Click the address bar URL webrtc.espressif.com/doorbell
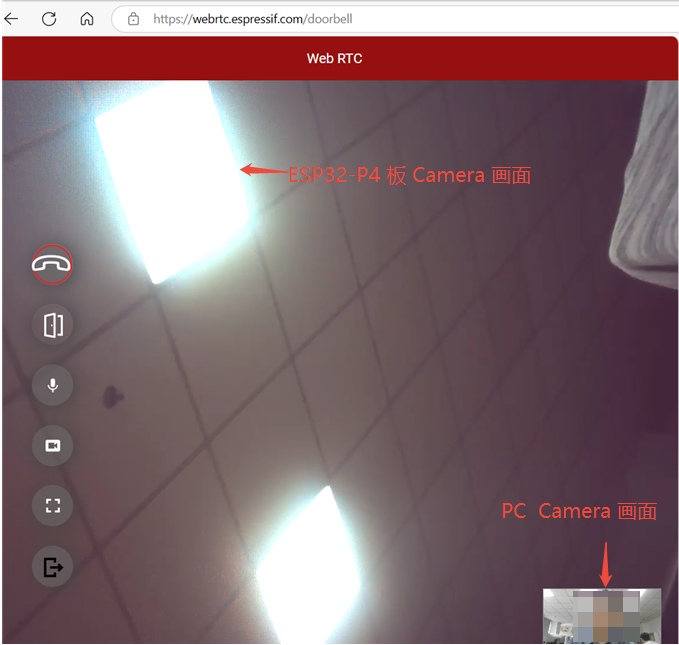The height and width of the screenshot is (645, 679). click(x=252, y=19)
